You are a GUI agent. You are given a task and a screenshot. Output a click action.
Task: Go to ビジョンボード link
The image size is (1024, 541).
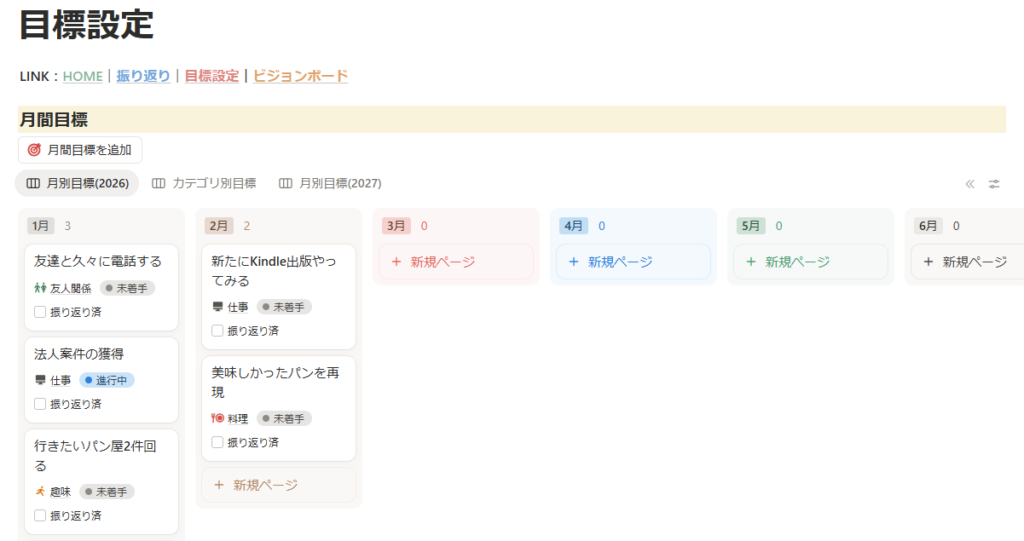coord(300,76)
